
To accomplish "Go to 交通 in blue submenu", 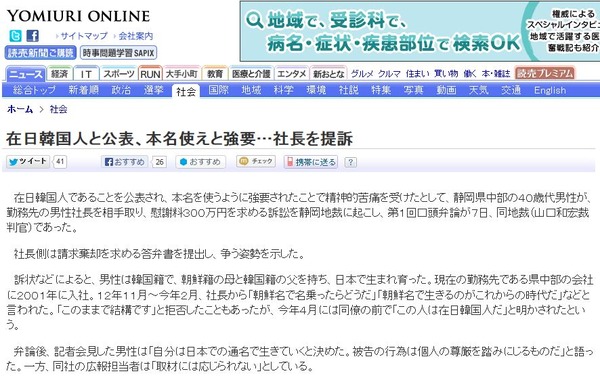I will click(511, 90).
